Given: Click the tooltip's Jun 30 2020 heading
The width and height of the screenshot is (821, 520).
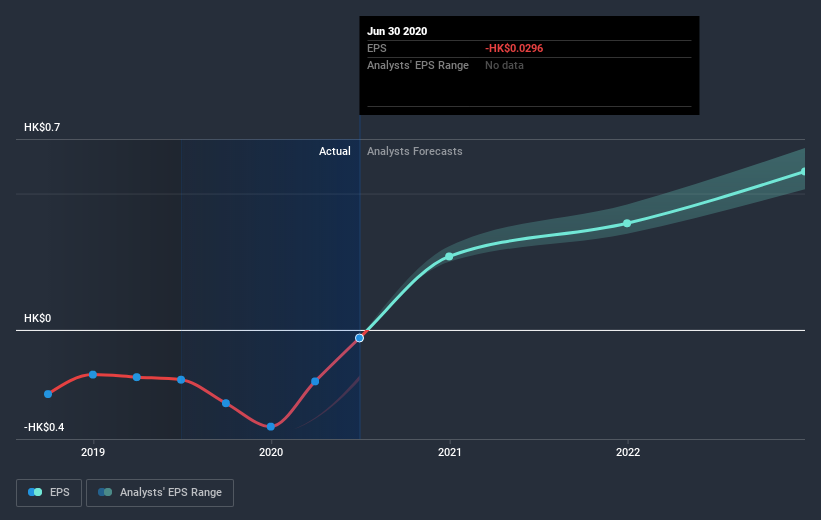Looking at the screenshot, I should pyautogui.click(x=398, y=31).
